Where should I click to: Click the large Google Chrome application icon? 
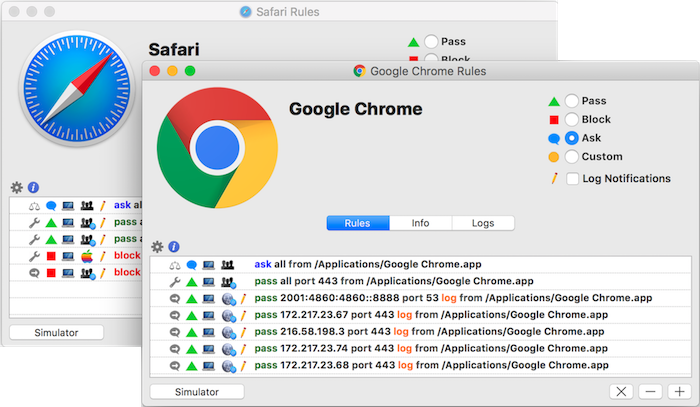217,148
